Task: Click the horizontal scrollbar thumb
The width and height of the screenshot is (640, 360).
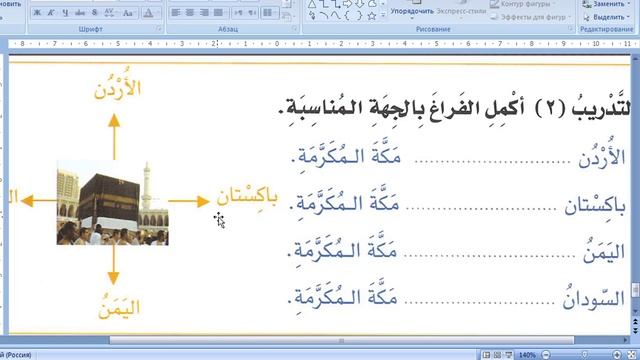Action: pyautogui.click(x=342, y=340)
